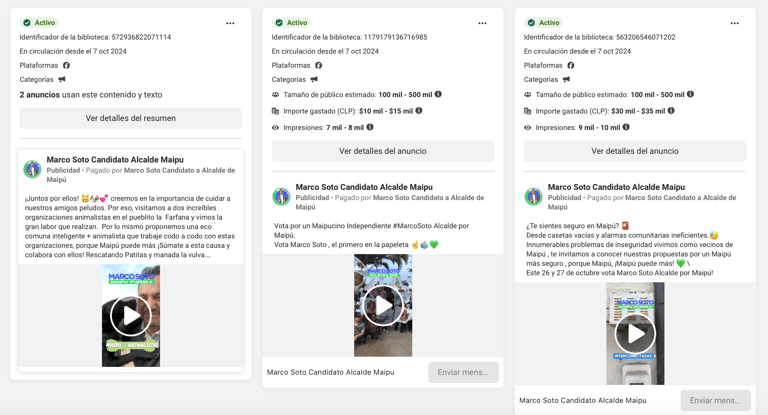Click '2 anuncios usan este contenido y texto'
The height and width of the screenshot is (415, 768).
(91, 95)
